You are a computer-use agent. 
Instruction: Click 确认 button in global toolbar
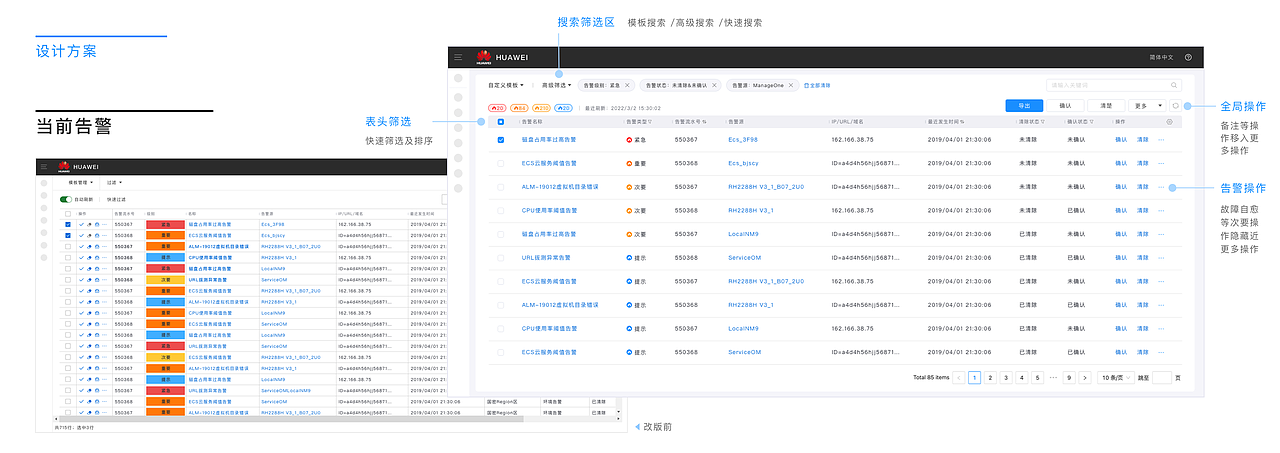coord(1065,105)
